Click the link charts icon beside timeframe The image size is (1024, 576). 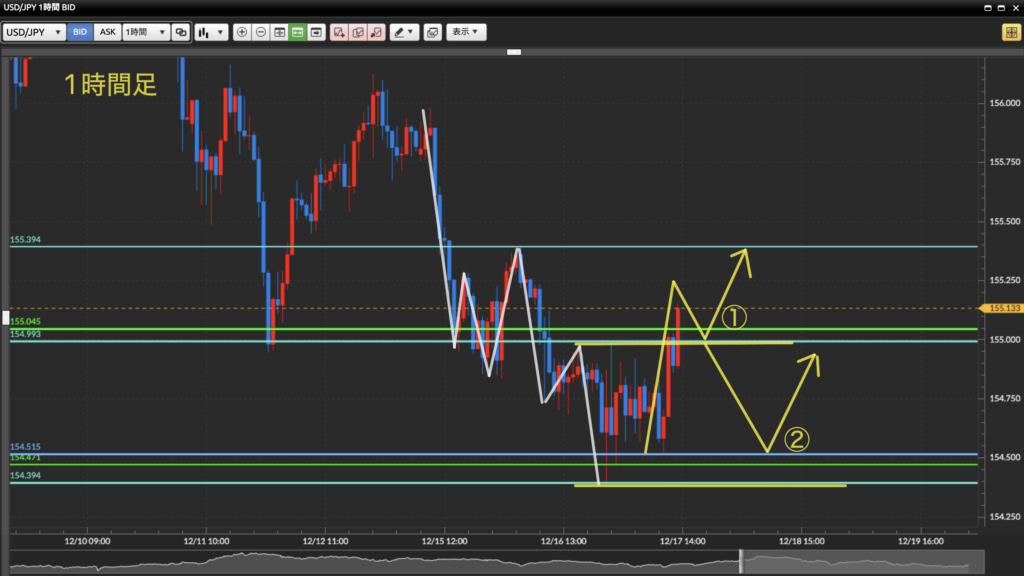point(181,32)
